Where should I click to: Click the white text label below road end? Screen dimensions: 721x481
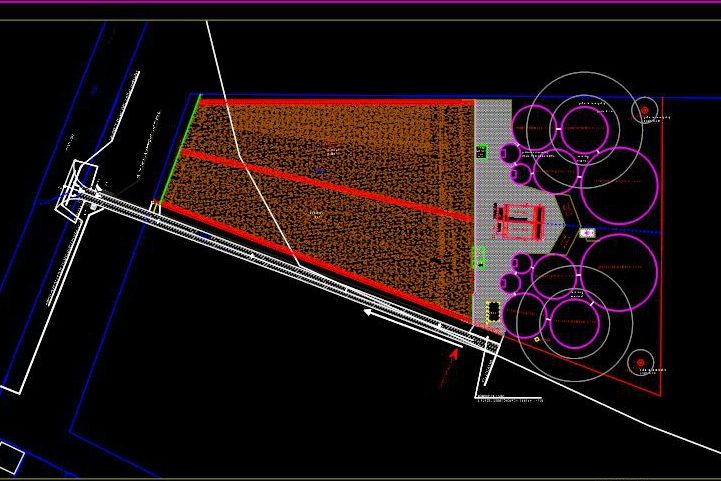pos(510,399)
